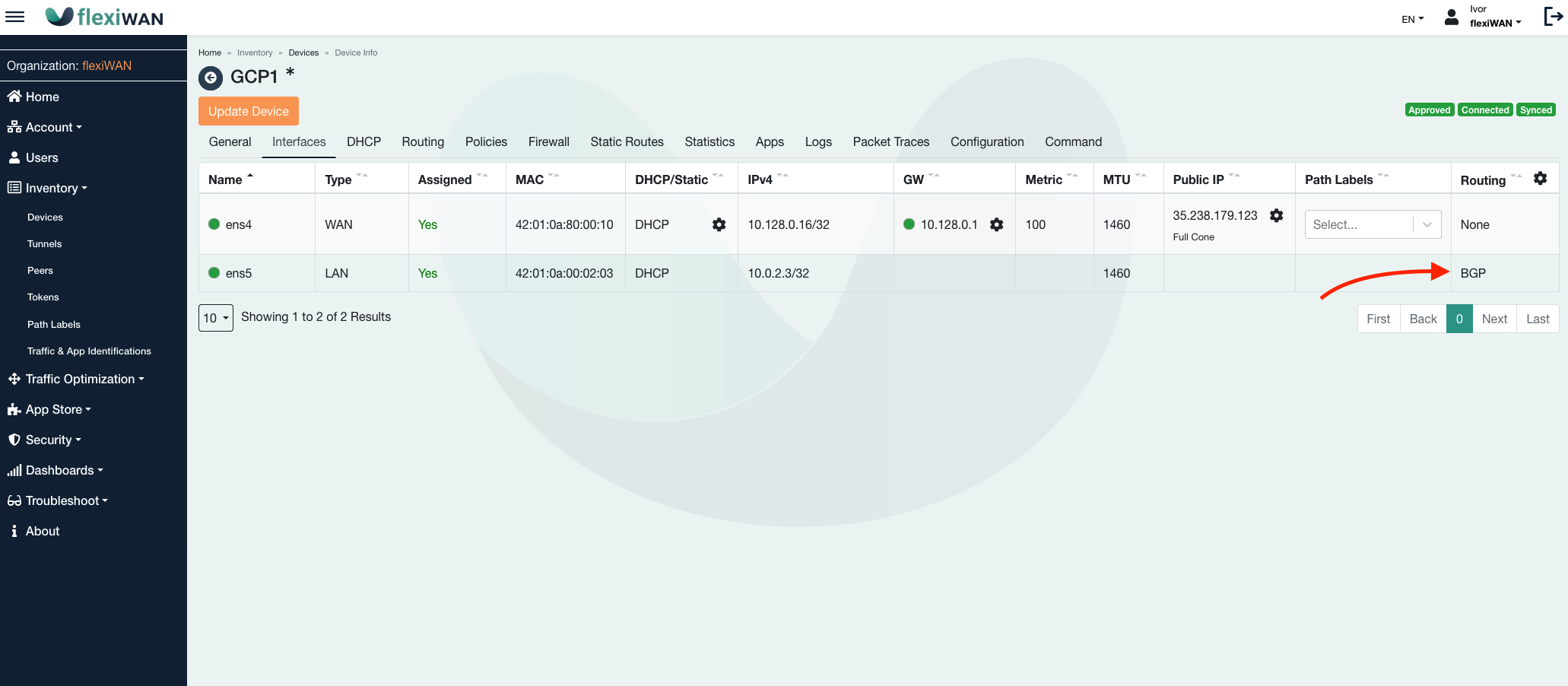Image resolution: width=1568 pixels, height=686 pixels.
Task: Open Tunnels in the sidebar
Action: [45, 244]
